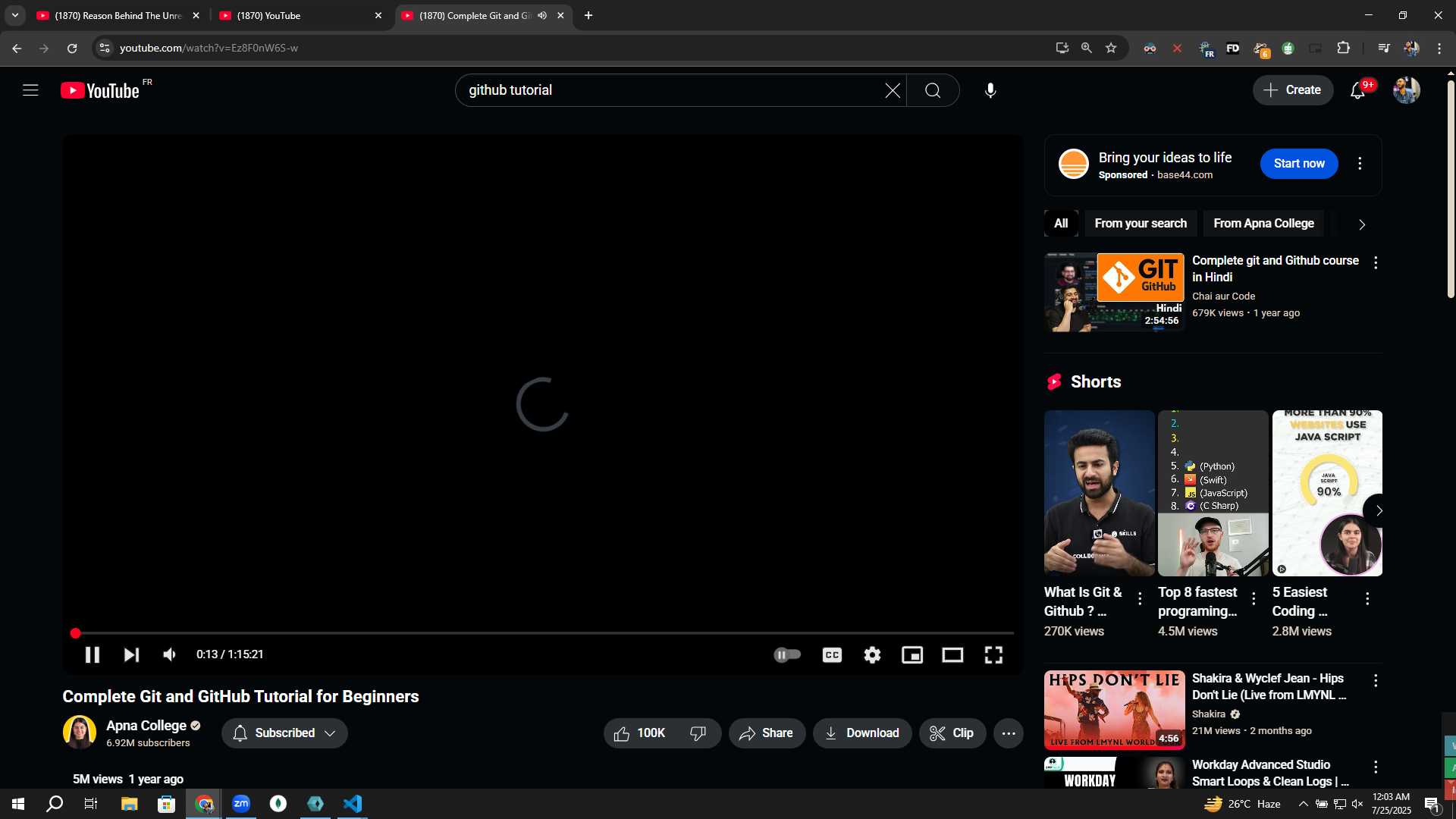Open the YouTube hamburger guide menu
This screenshot has width=1456, height=819.
pyautogui.click(x=30, y=90)
